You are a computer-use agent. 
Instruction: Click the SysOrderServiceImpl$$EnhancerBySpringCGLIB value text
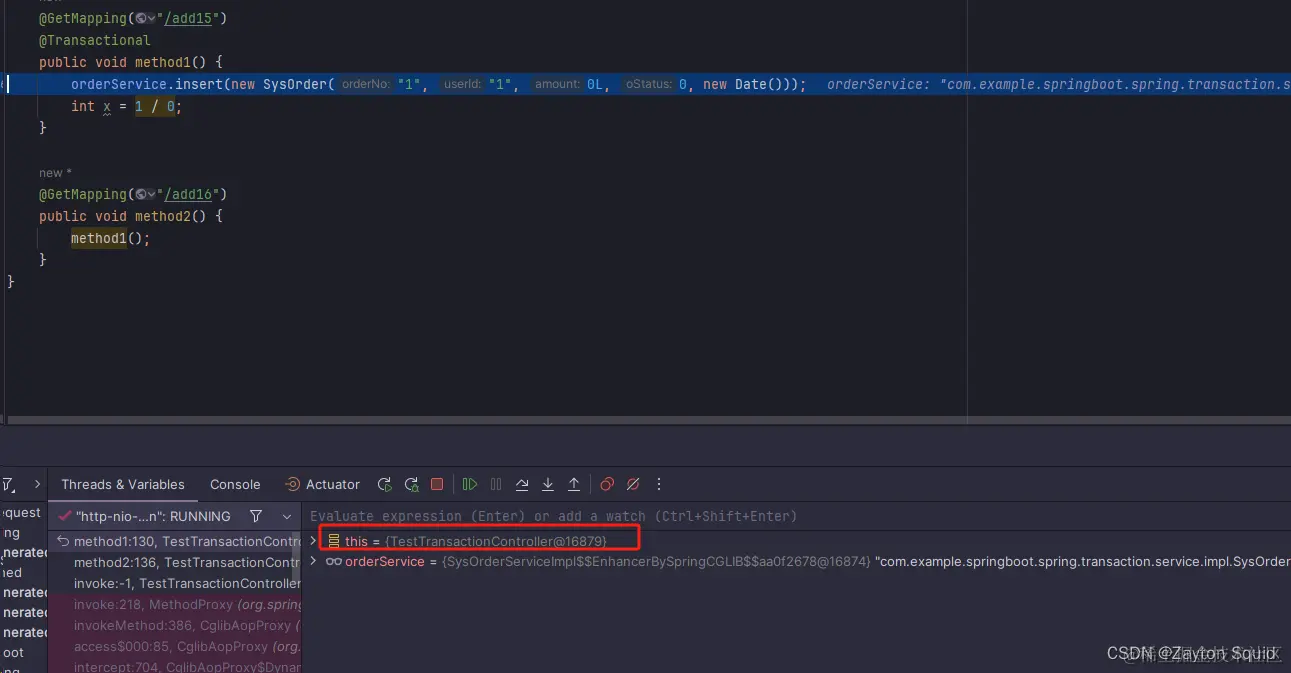tap(656, 562)
